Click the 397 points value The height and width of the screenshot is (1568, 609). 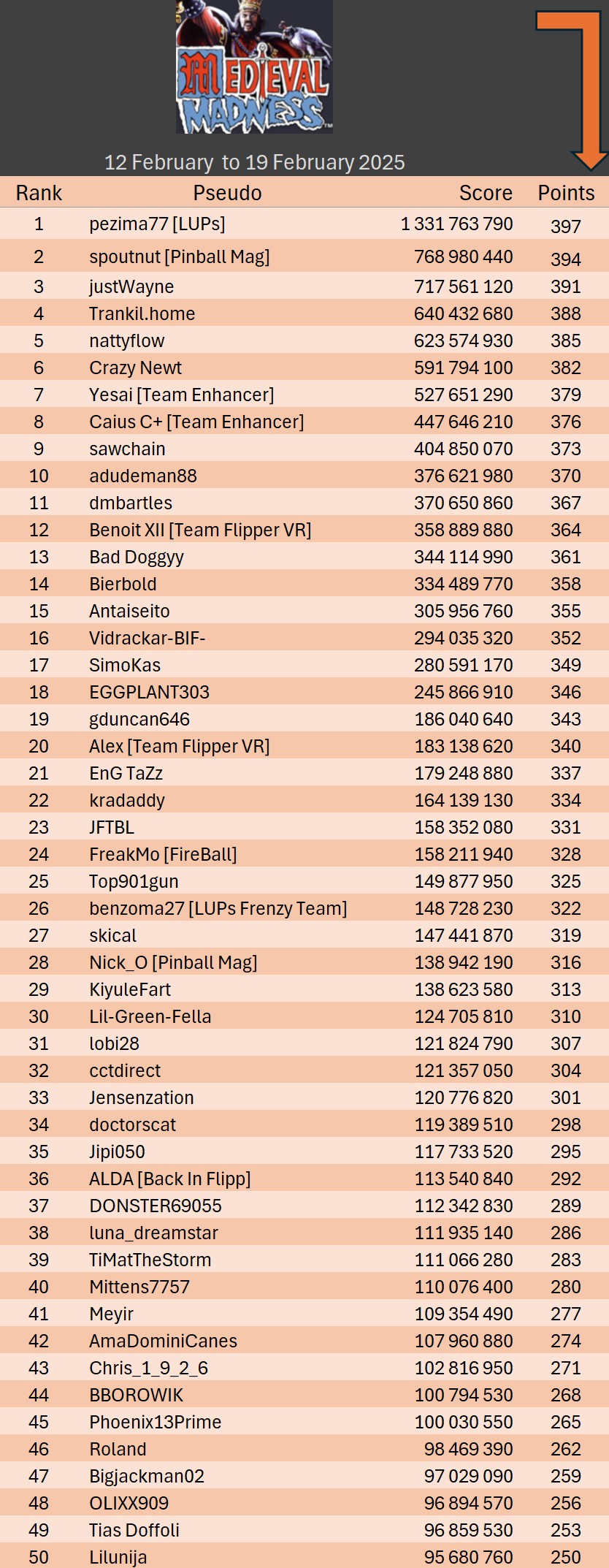566,227
